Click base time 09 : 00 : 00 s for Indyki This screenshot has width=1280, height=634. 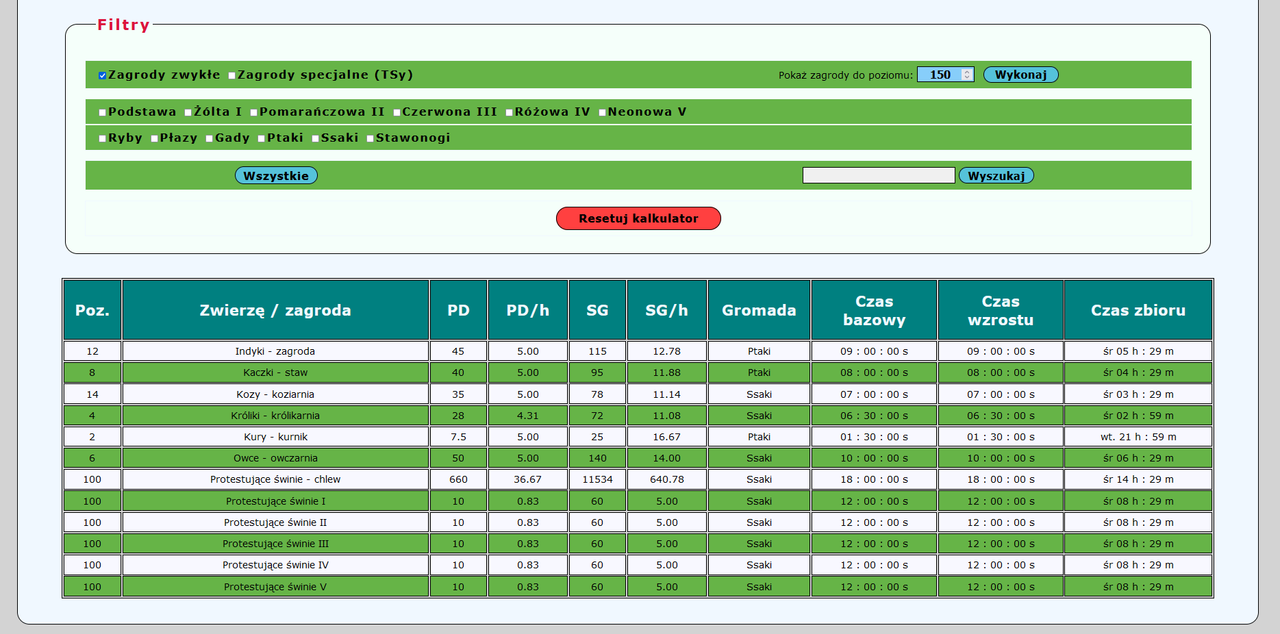click(874, 351)
